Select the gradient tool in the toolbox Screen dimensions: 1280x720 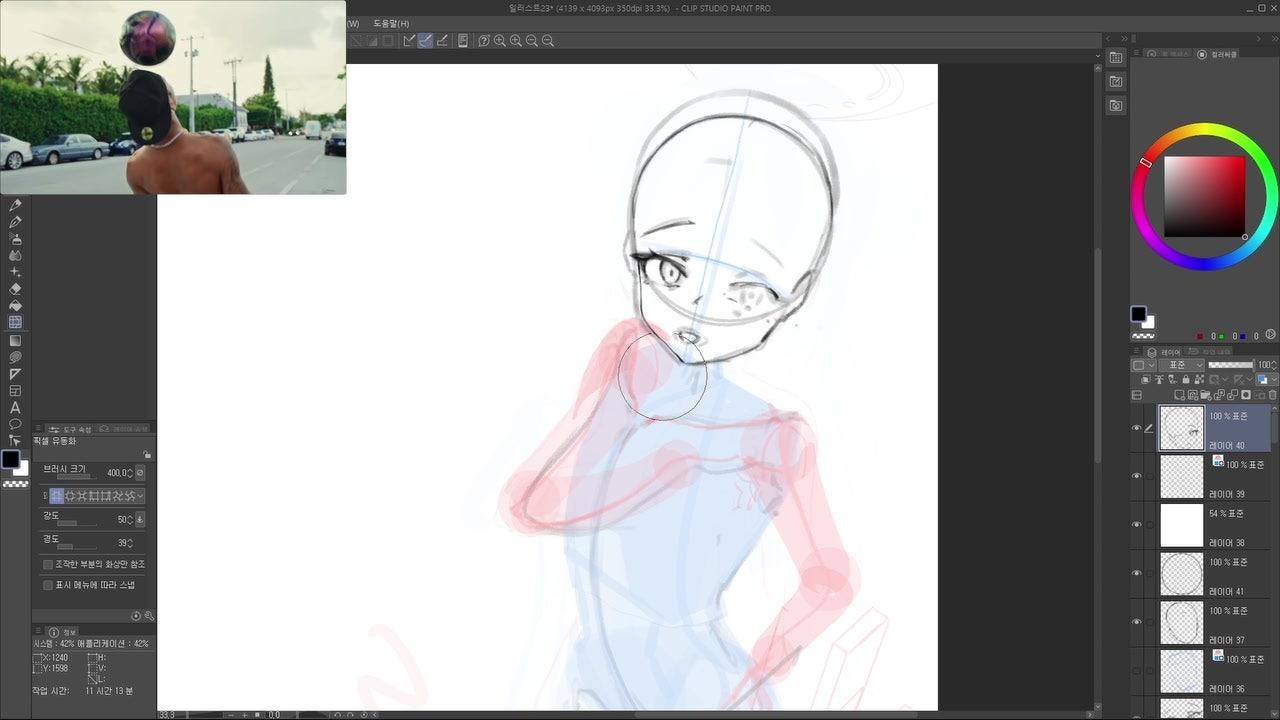[15, 340]
